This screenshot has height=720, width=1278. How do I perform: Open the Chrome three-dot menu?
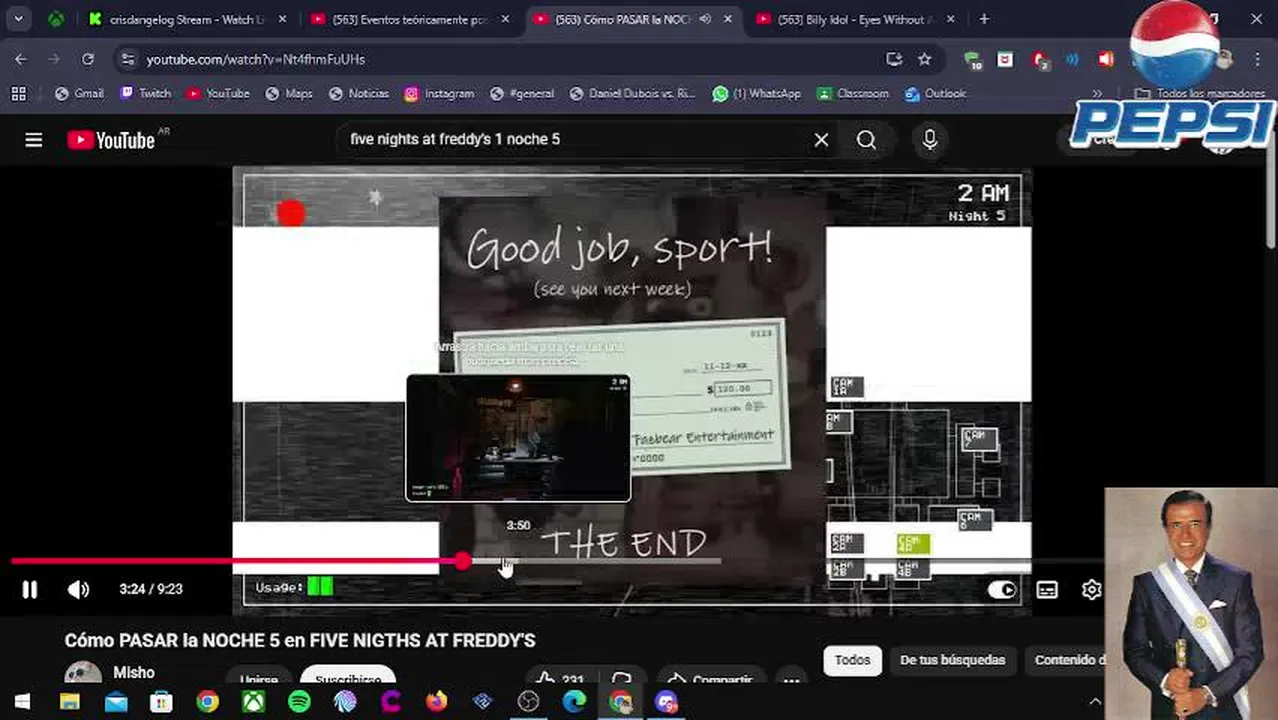(x=1258, y=59)
